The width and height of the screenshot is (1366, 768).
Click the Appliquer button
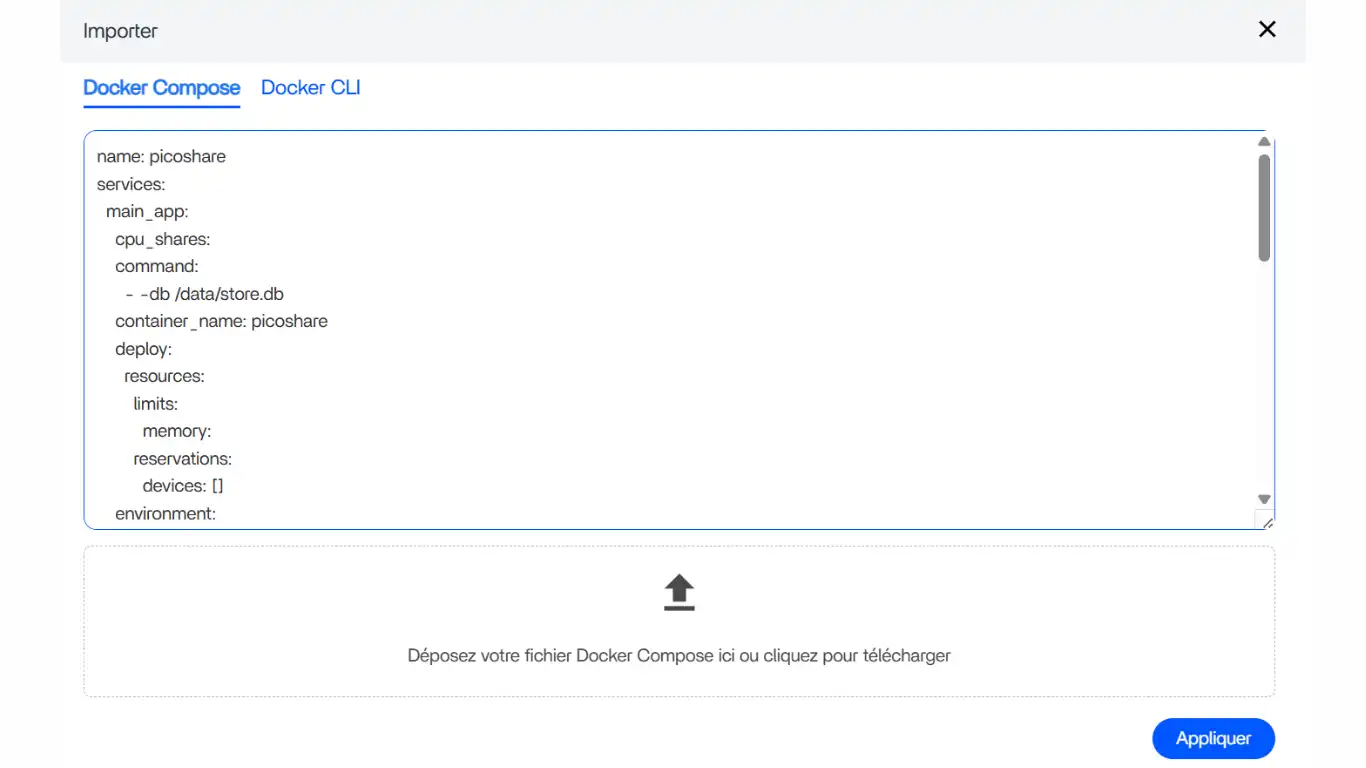(x=1213, y=738)
